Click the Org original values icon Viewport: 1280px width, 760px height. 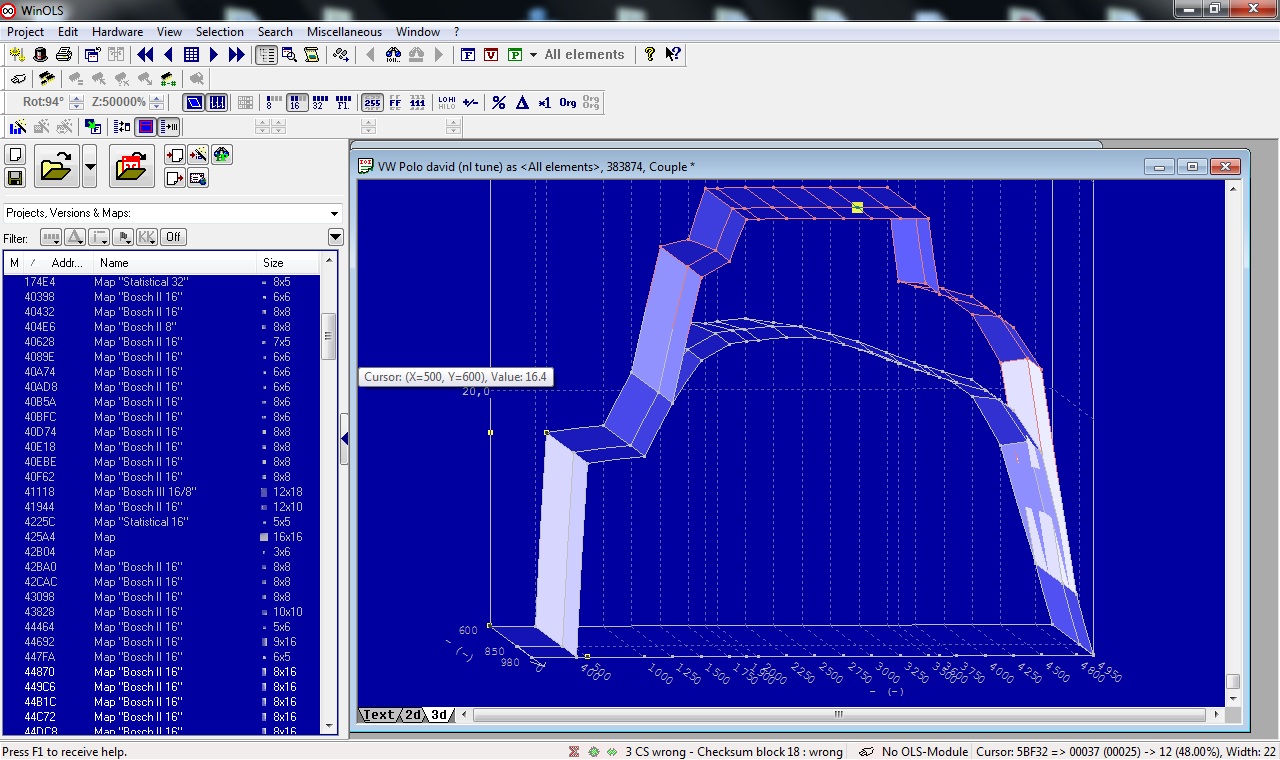click(567, 102)
